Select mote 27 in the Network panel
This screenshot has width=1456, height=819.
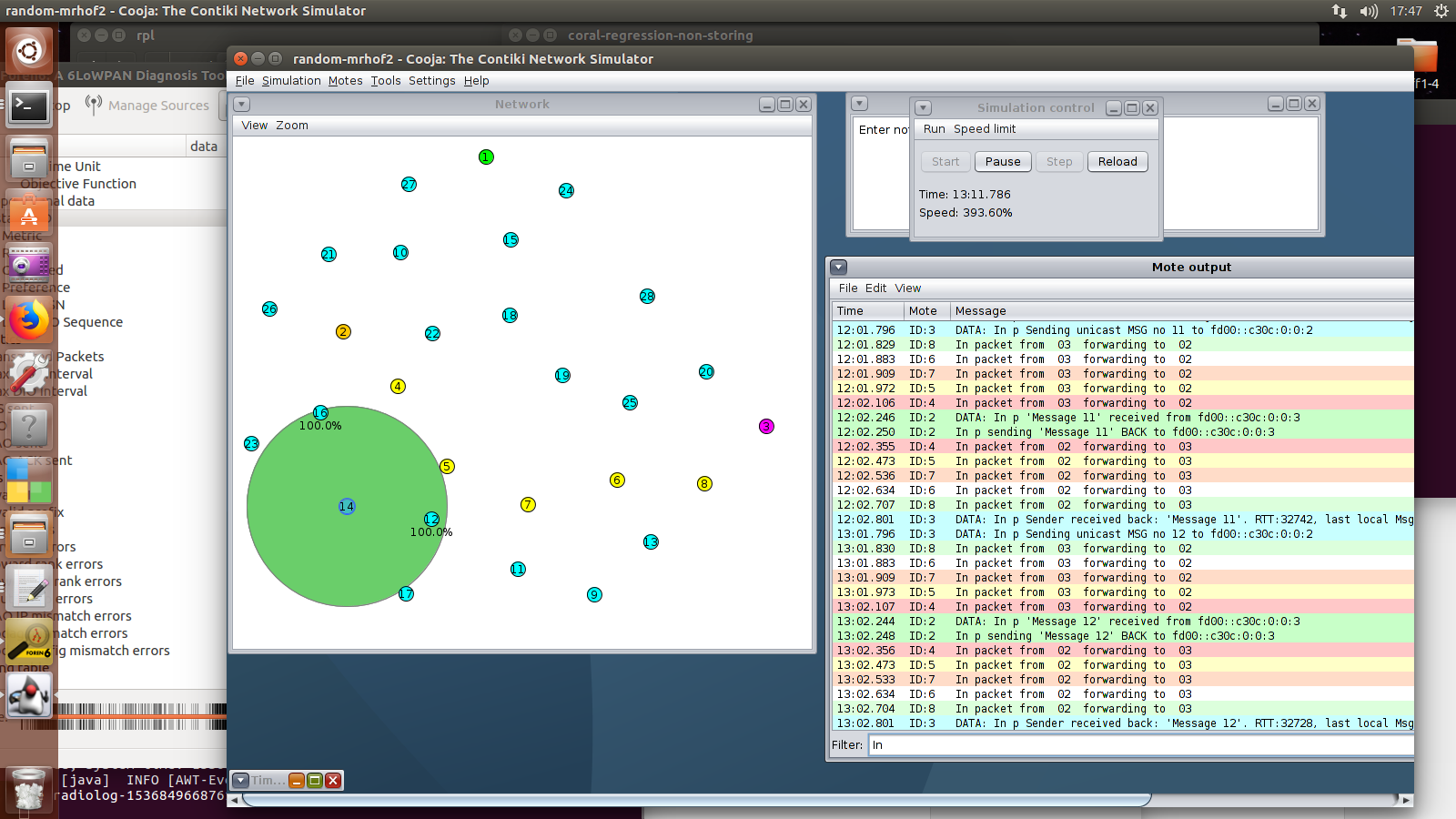[409, 185]
